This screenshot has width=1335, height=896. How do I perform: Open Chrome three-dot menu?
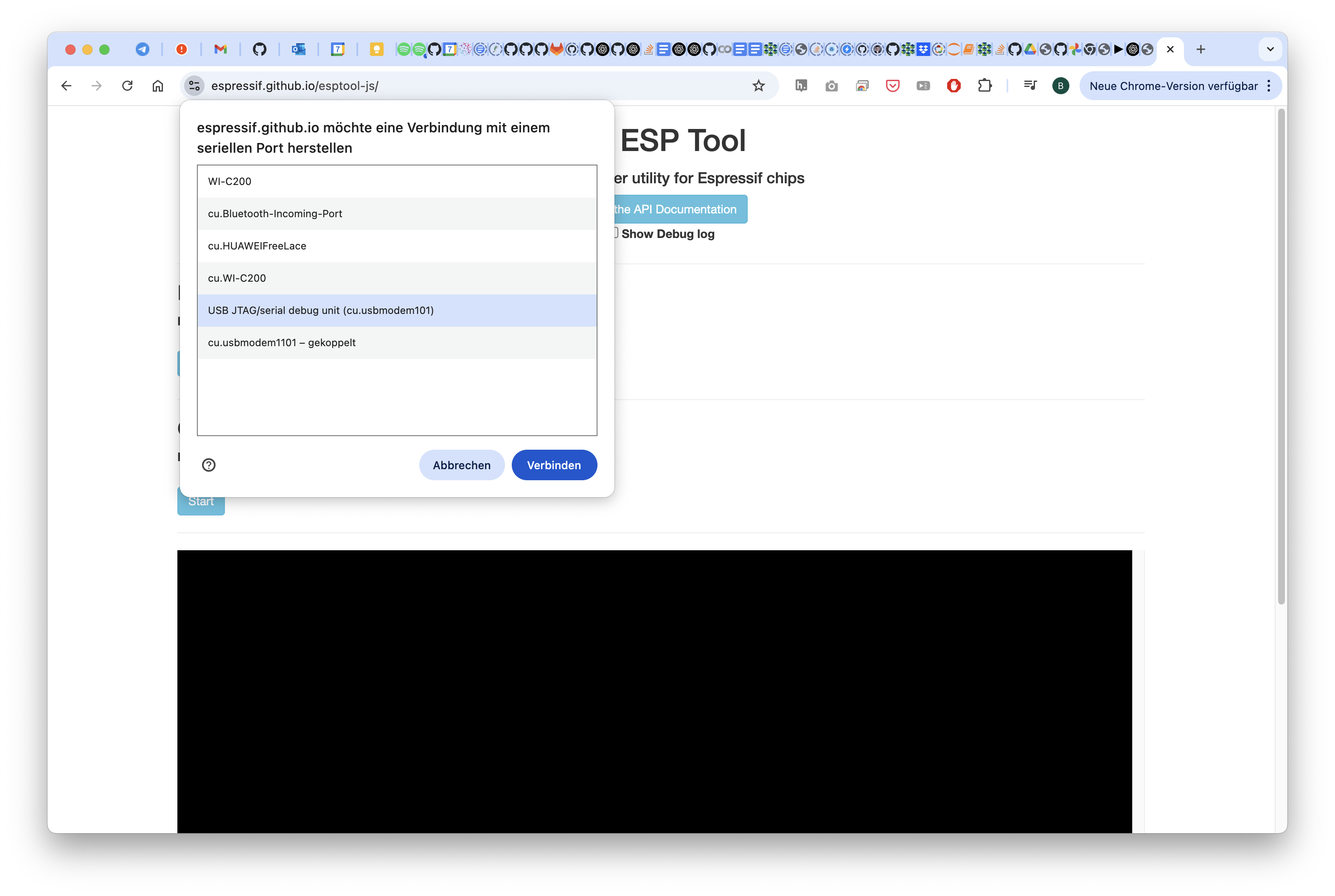[1269, 86]
